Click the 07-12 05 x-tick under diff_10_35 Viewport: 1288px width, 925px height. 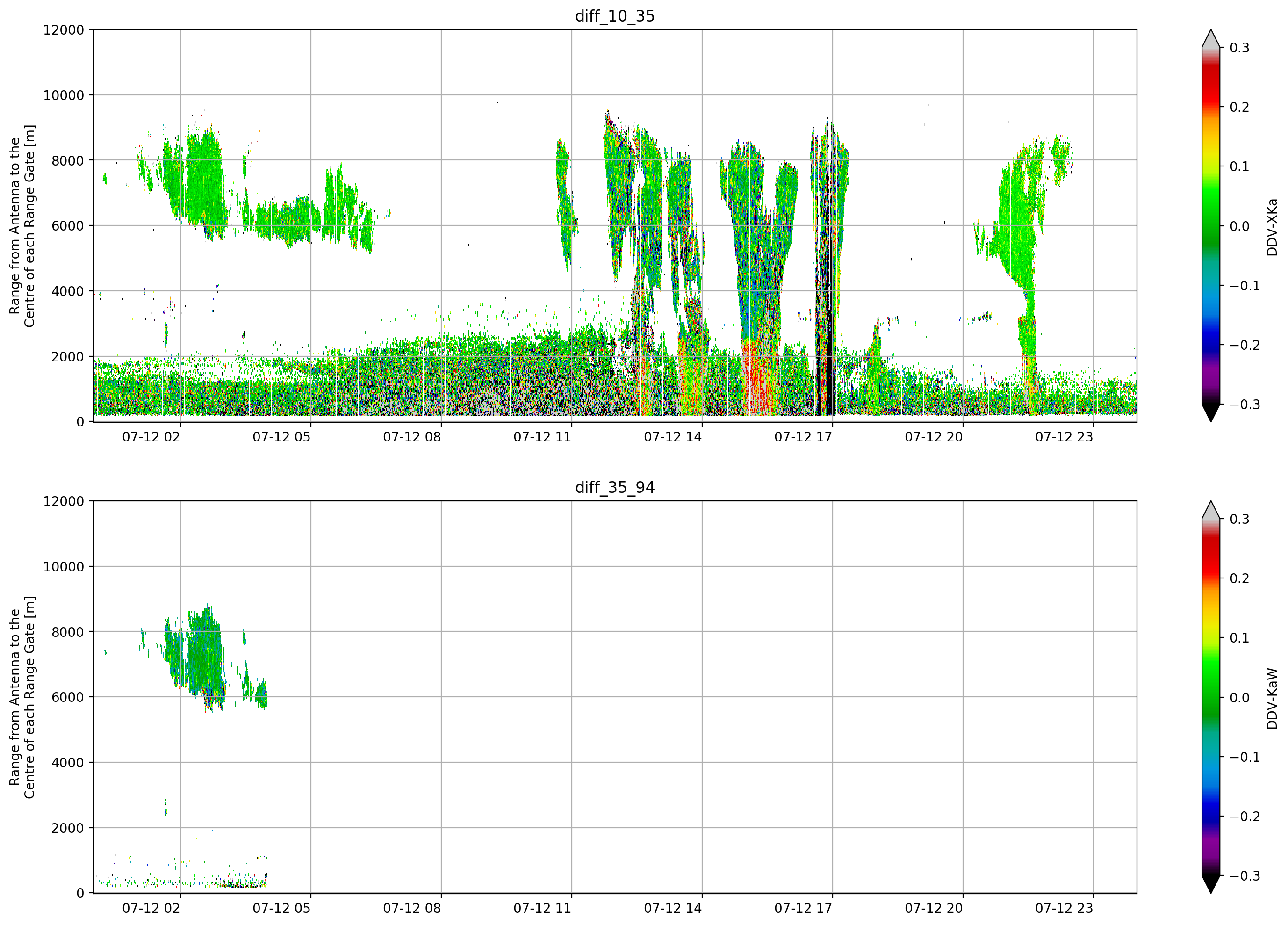point(282,437)
